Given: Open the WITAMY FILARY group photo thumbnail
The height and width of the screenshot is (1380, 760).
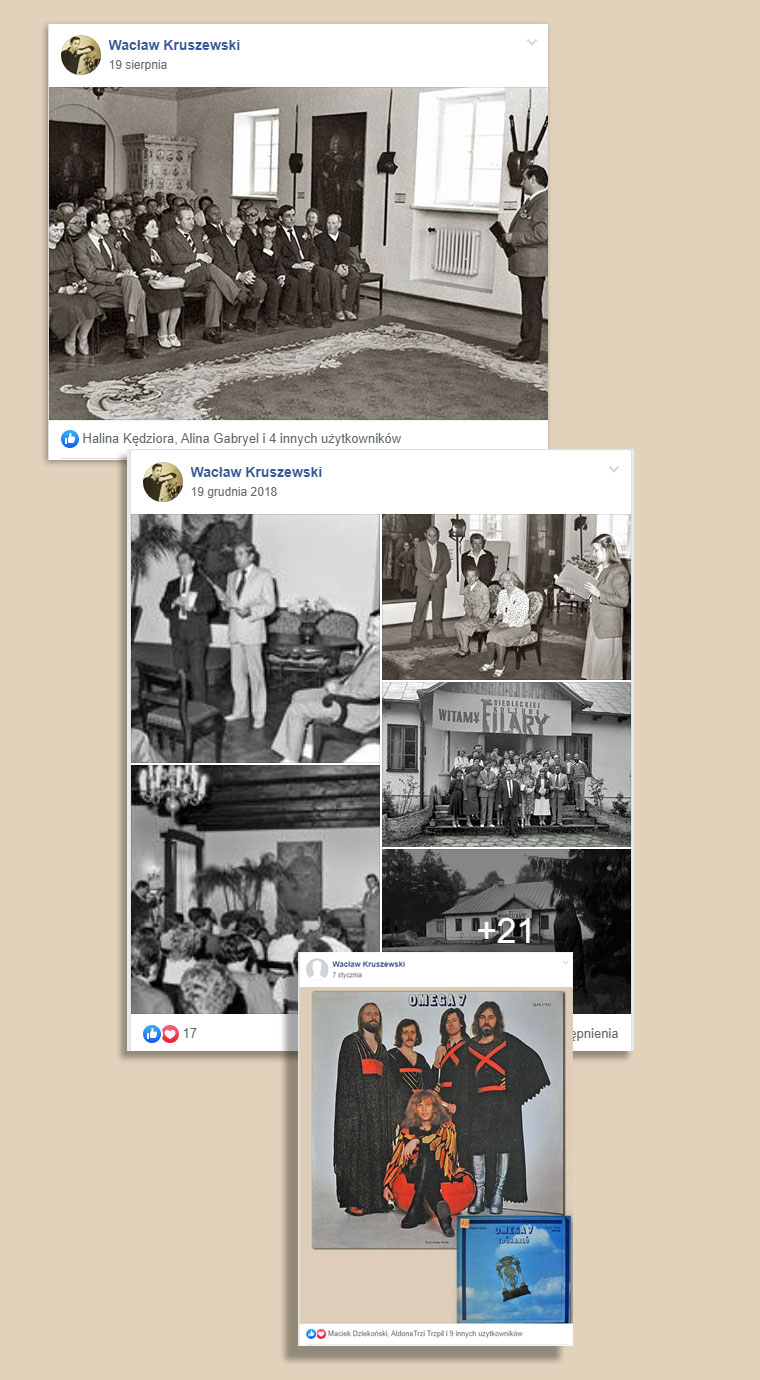Looking at the screenshot, I should pos(506,764).
